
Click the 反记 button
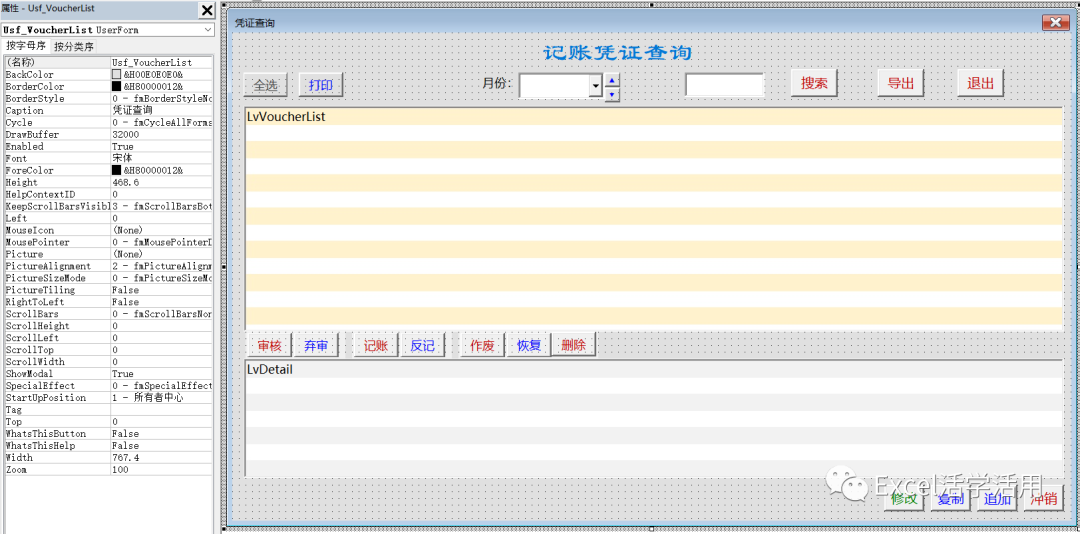[423, 346]
